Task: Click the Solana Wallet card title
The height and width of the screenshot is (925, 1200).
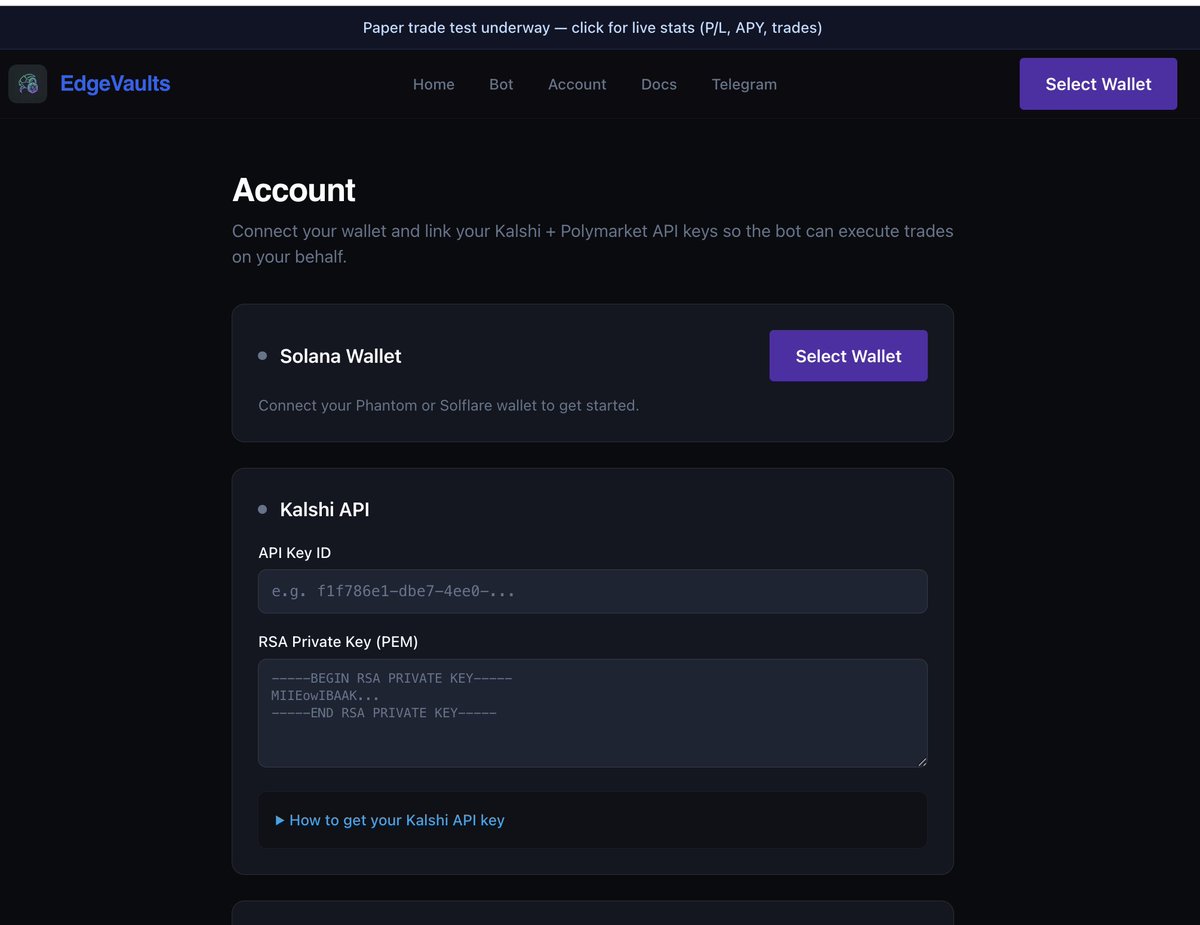Action: click(x=341, y=356)
